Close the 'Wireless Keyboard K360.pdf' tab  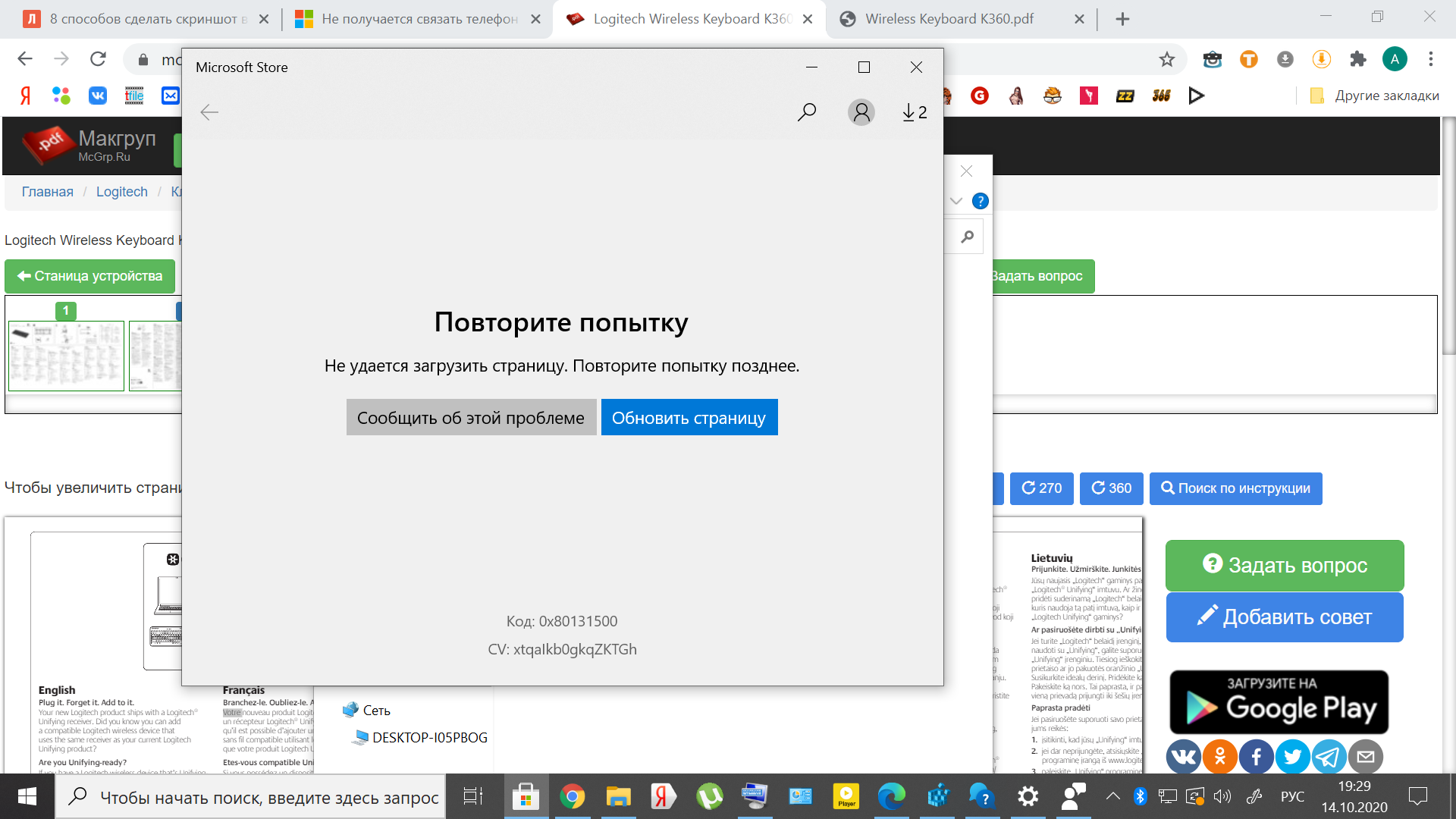(1079, 19)
